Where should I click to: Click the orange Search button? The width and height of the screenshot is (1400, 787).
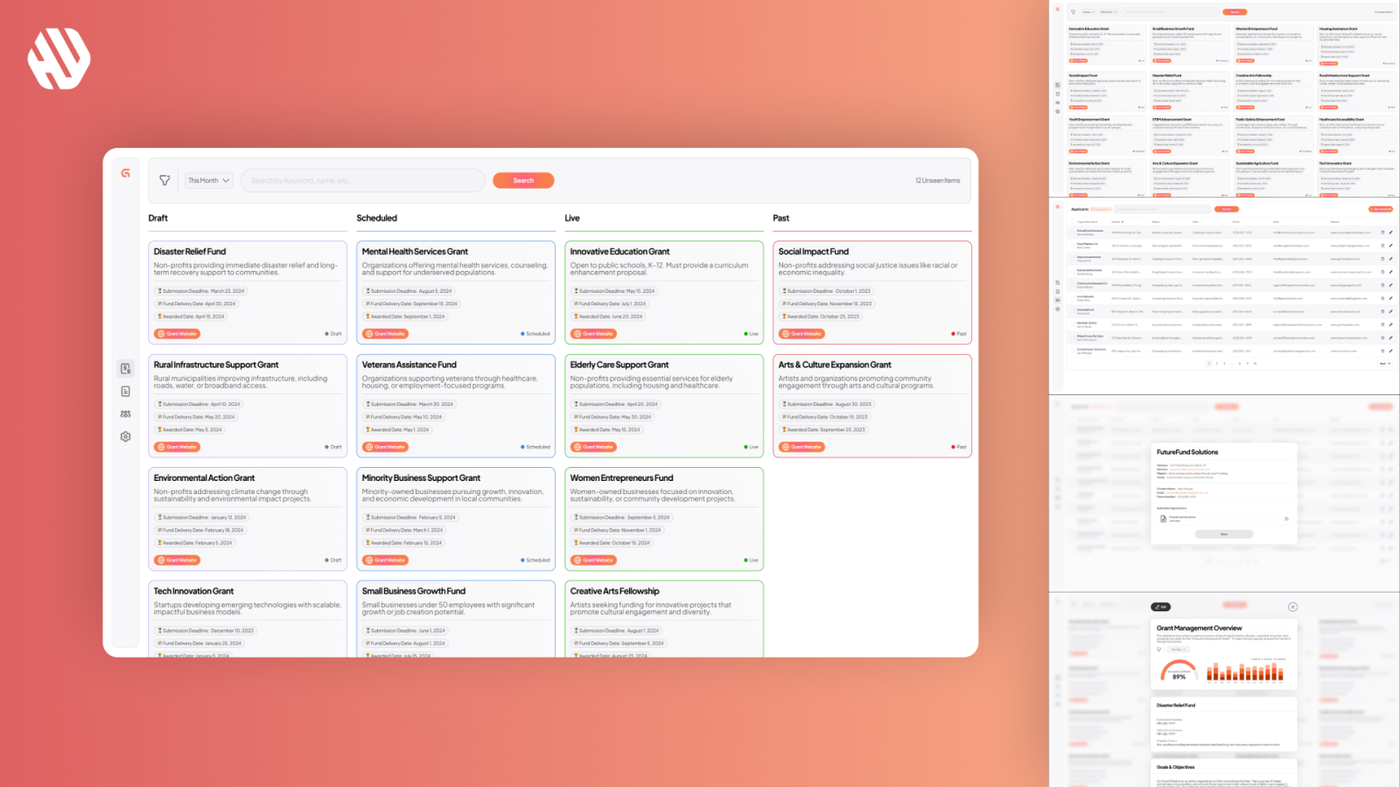click(523, 181)
